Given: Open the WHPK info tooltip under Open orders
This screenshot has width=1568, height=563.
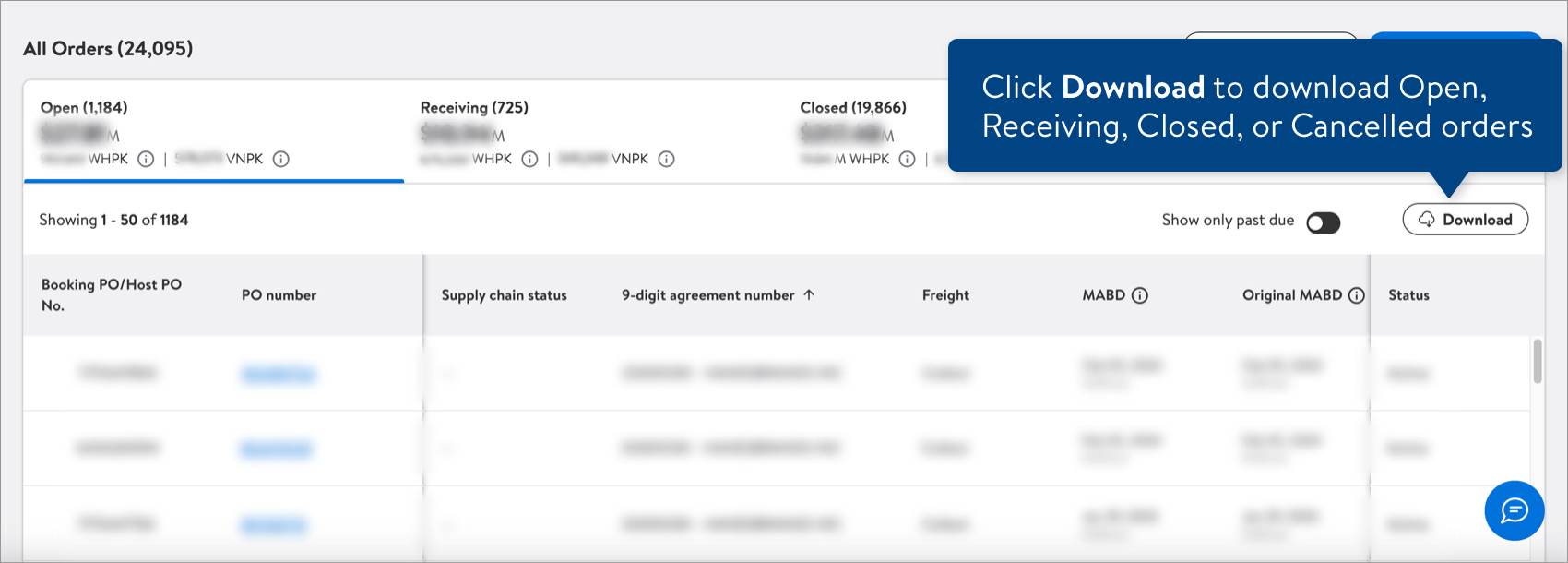Looking at the screenshot, I should pos(145,158).
